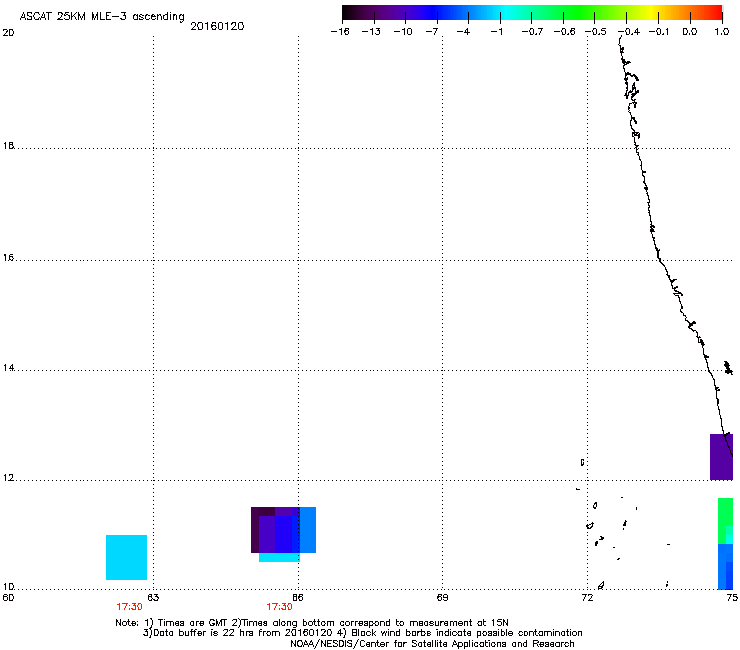This screenshot has height=650, width=740.
Task: Click the blue data patch below the green patch
Action: tap(725, 566)
